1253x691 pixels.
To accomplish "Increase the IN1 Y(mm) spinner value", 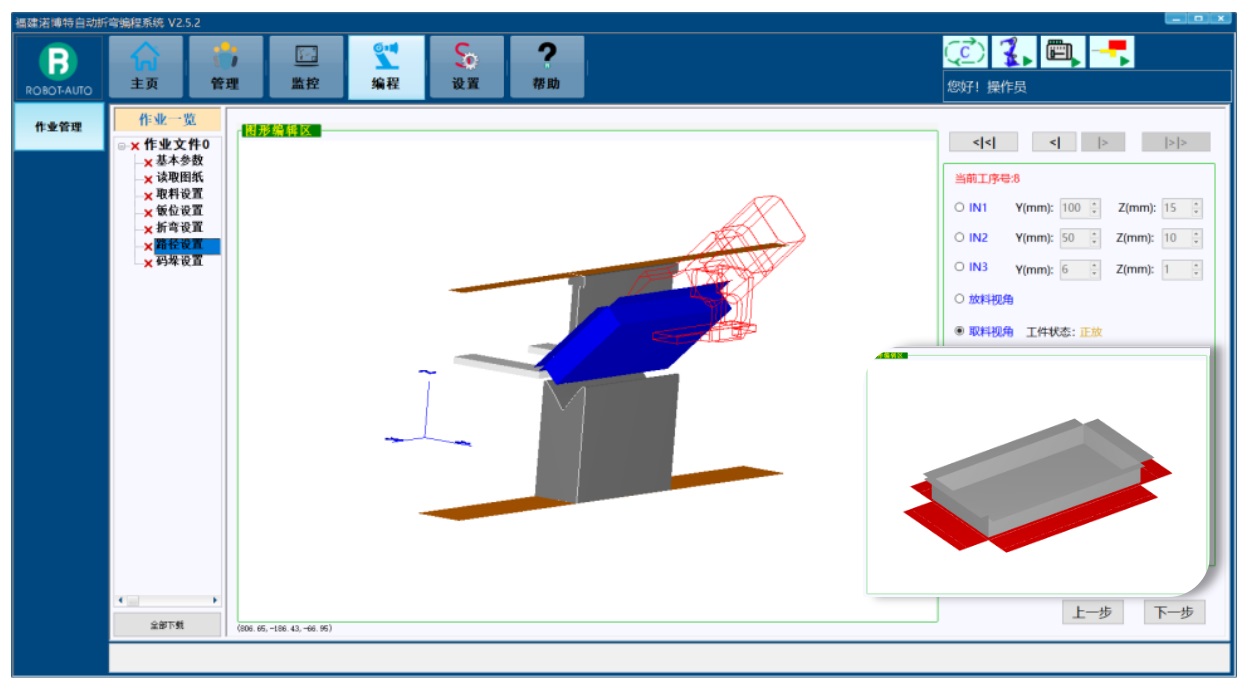I will click(1094, 204).
